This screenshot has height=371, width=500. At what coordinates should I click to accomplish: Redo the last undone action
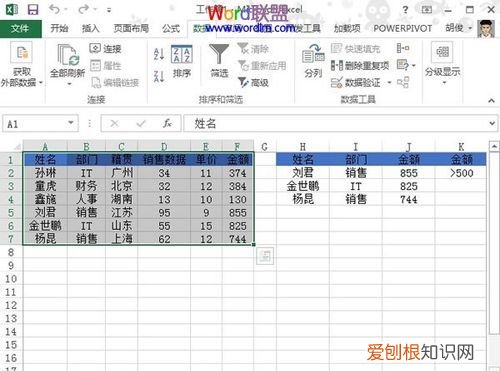pyautogui.click(x=83, y=9)
